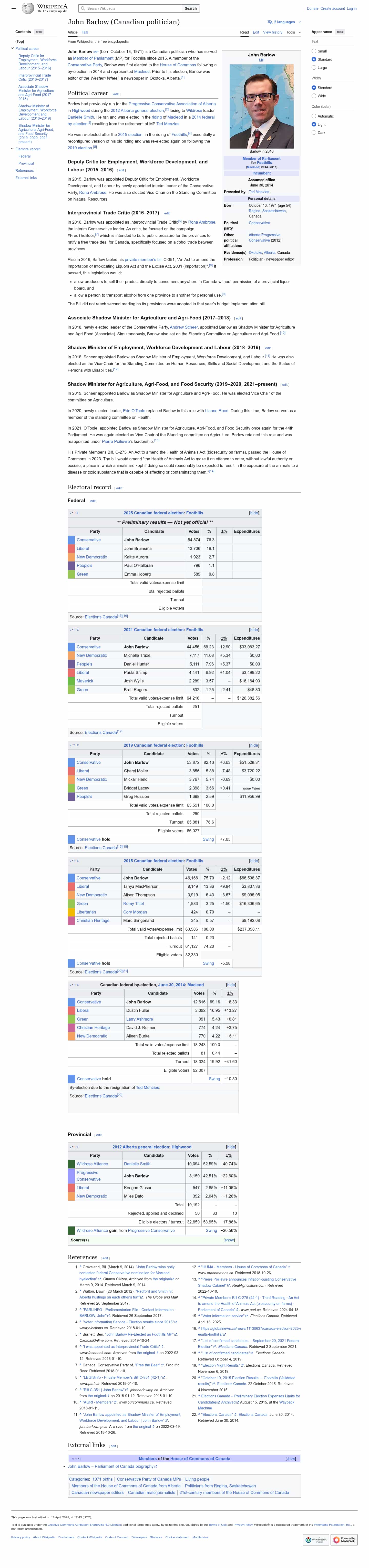Select the Large text size option
Screen dimensions: 369x1568
[x=314, y=68]
